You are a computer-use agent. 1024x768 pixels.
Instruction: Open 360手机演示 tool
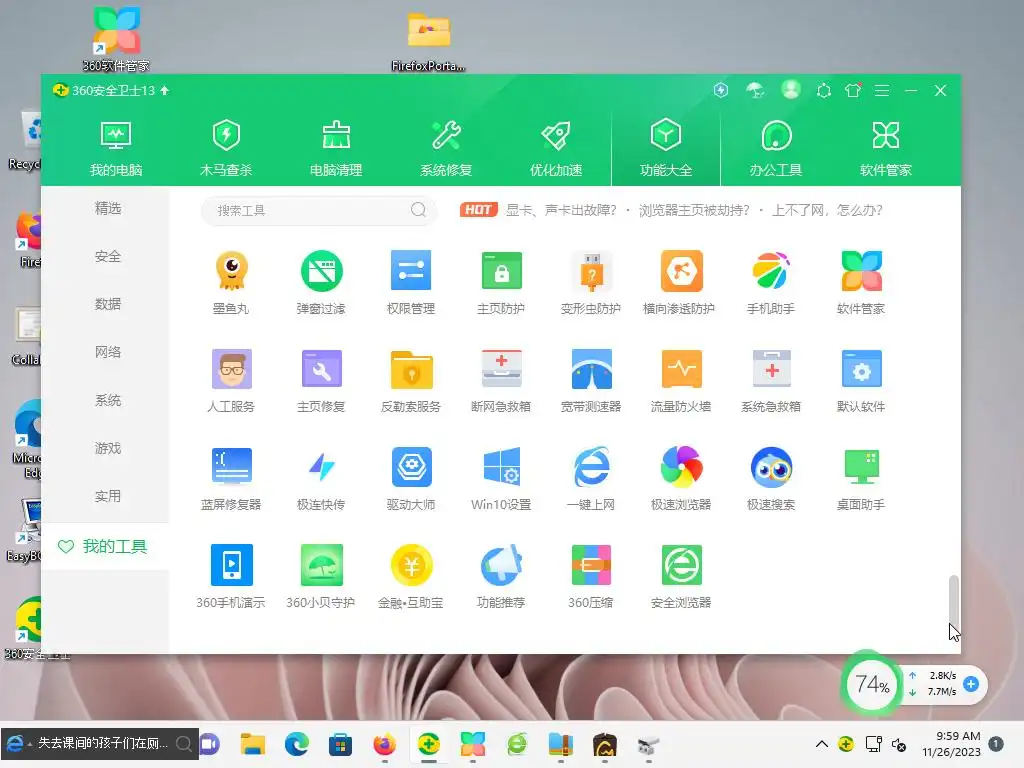point(231,577)
